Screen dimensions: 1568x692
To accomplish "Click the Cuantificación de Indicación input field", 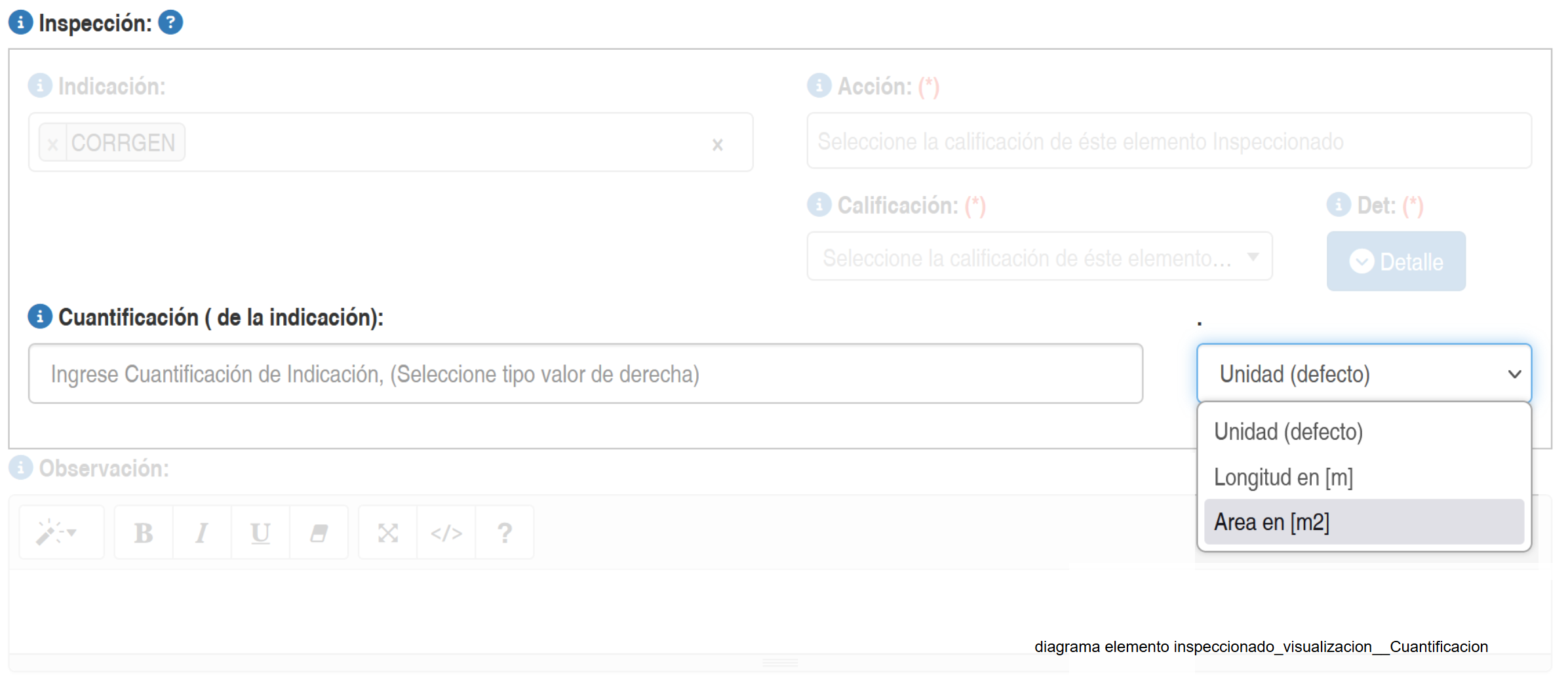I will click(x=585, y=374).
